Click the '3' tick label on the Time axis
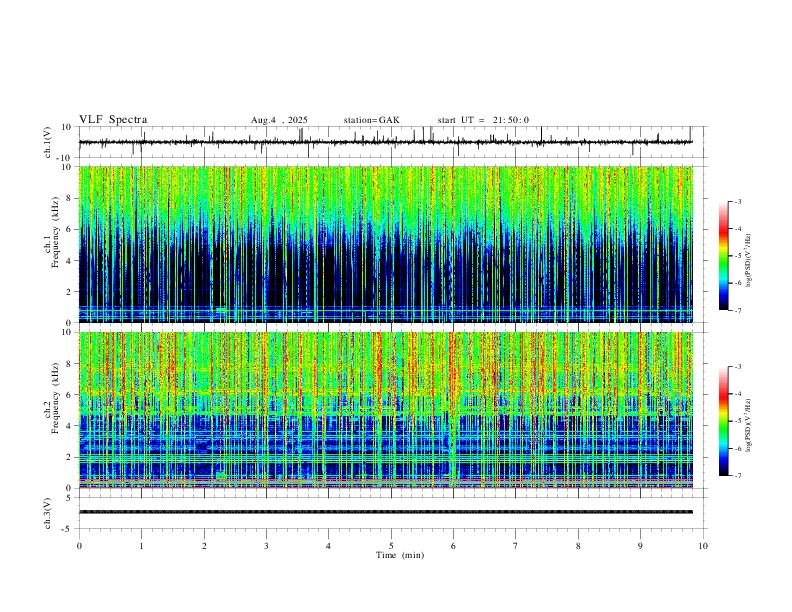 point(266,546)
